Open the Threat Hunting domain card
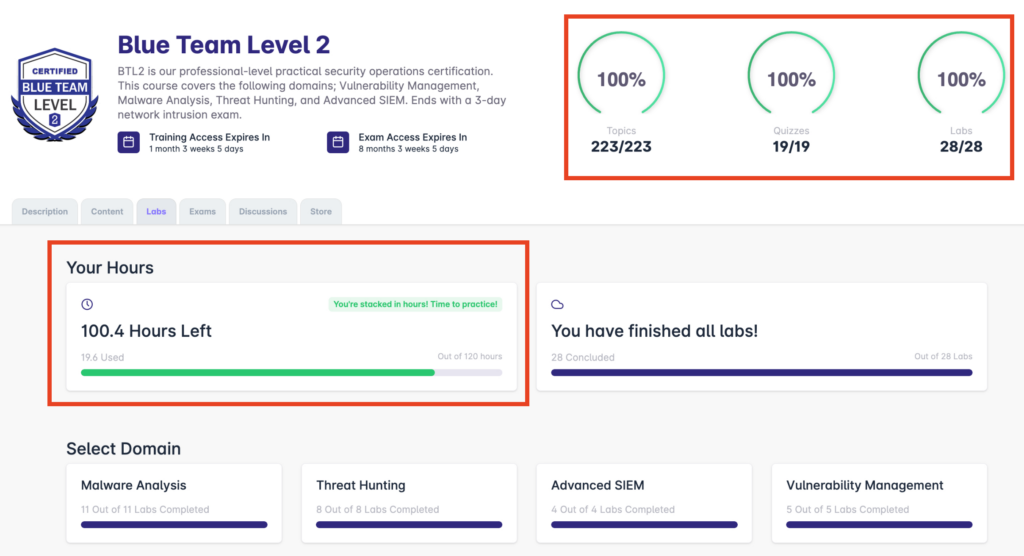The width and height of the screenshot is (1024, 556). click(409, 503)
